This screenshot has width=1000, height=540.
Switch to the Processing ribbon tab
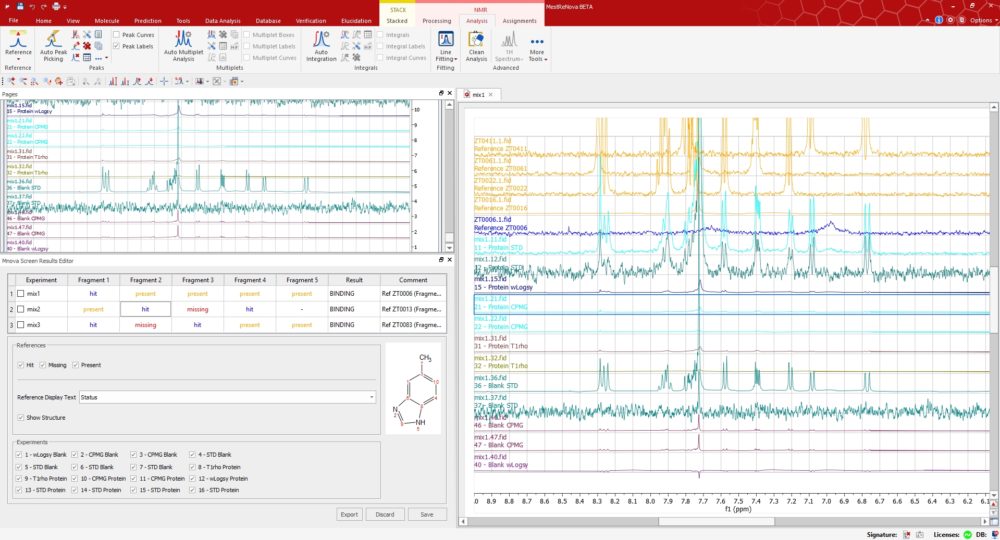point(436,20)
